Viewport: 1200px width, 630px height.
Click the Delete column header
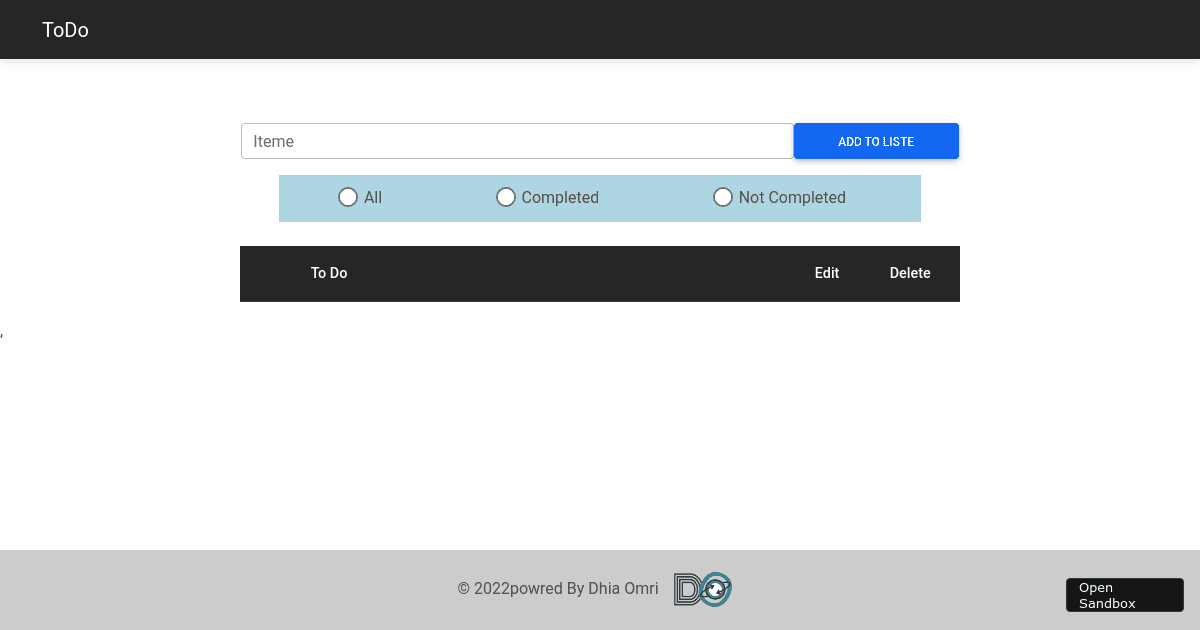tap(910, 273)
